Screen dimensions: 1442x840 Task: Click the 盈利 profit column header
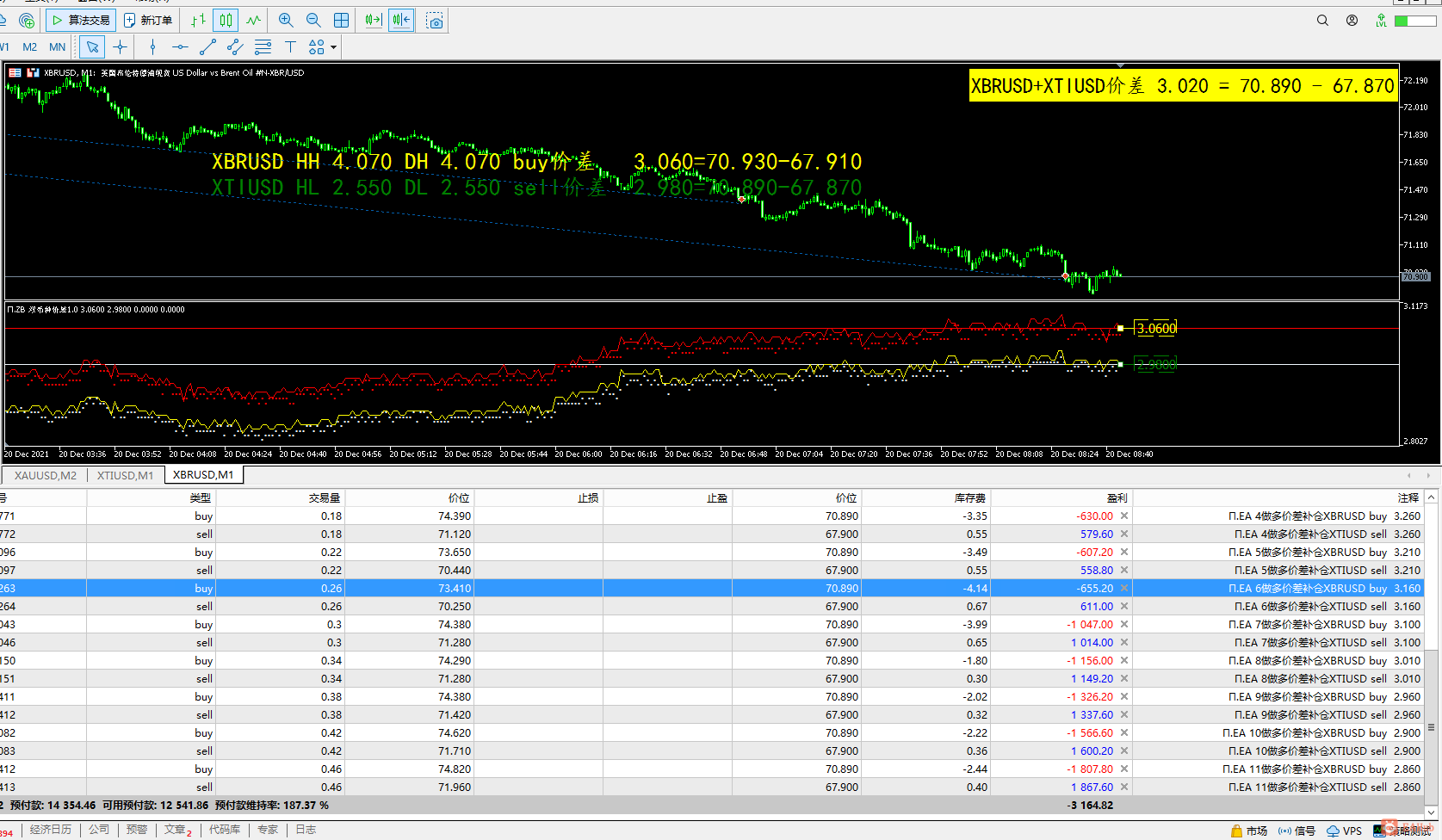[1117, 497]
